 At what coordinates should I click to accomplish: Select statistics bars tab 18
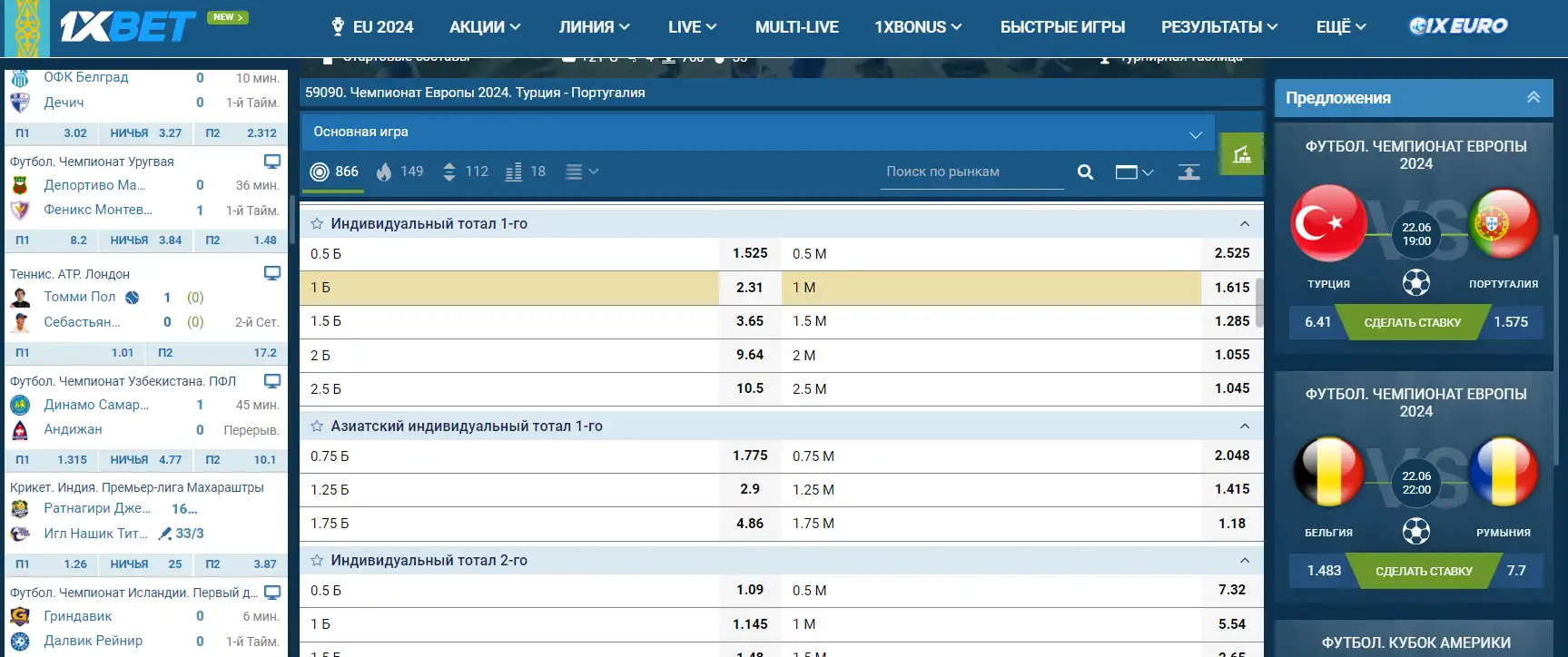525,172
